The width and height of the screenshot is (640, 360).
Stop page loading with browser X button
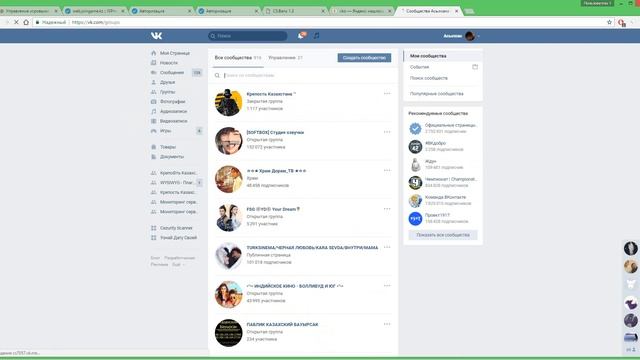16,22
